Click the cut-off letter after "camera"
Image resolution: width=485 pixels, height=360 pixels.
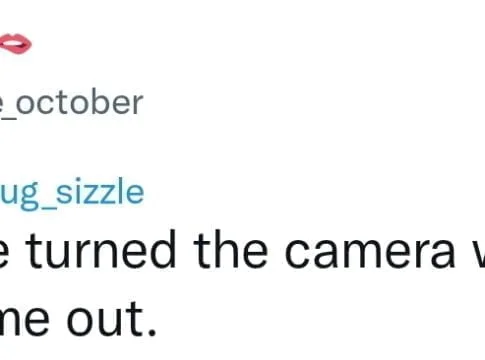click(x=479, y=253)
